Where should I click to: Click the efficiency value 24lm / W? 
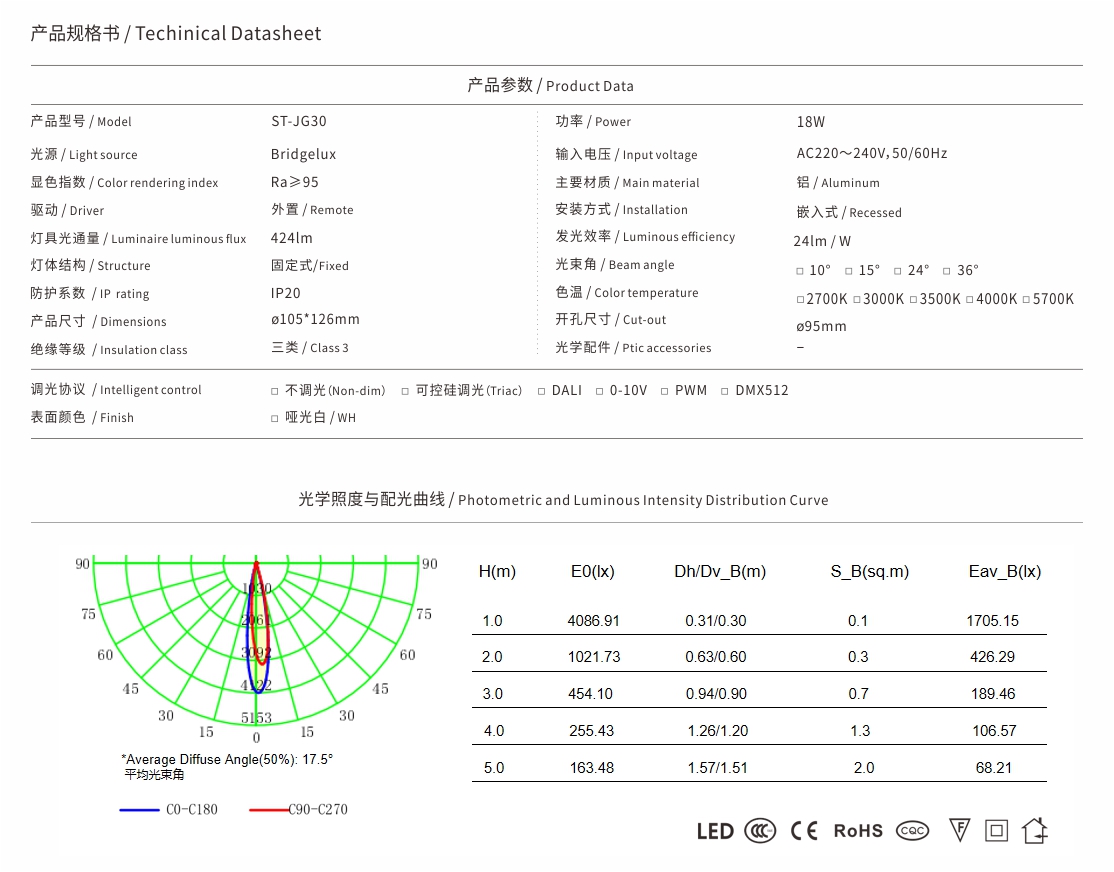click(822, 241)
